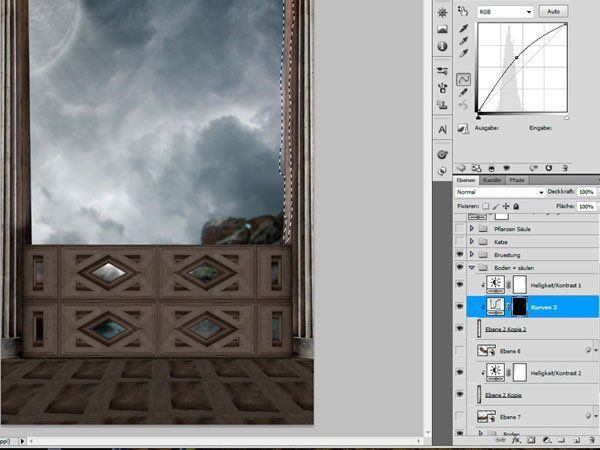This screenshot has width=600, height=450.
Task: Show the Pflanzen Säule group
Action: click(x=460, y=229)
